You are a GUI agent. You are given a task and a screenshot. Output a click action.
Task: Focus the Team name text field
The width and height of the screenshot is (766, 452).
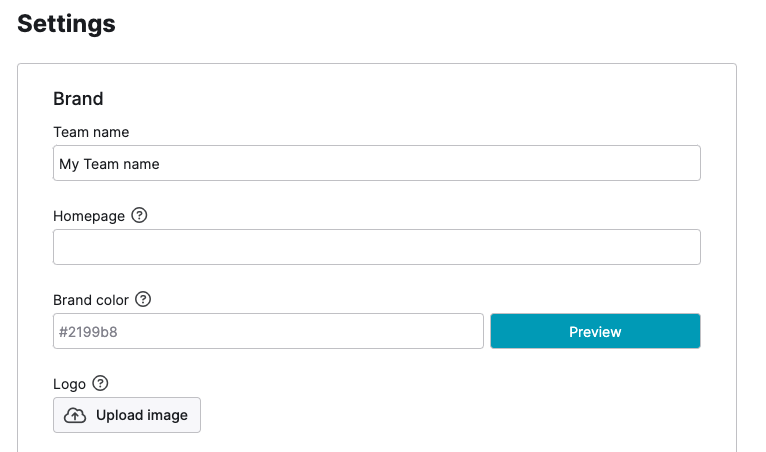(x=377, y=163)
